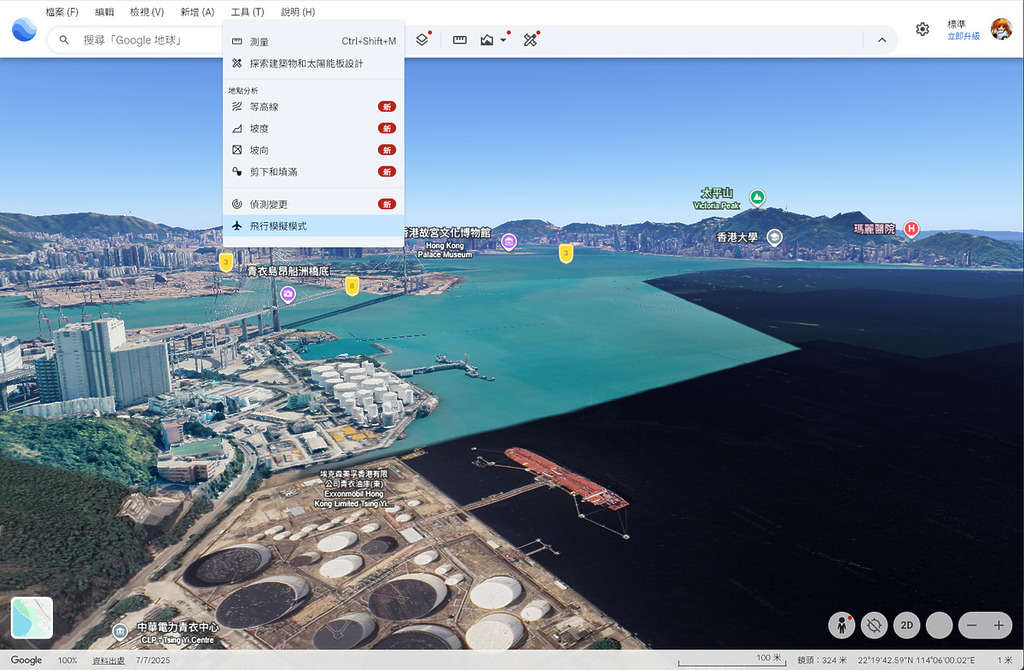
Task: Open the minimap thumbnail at bottom left
Action: click(32, 618)
